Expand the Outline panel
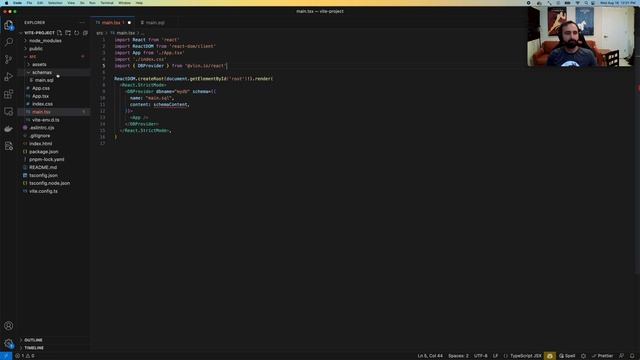 [x=33, y=340]
